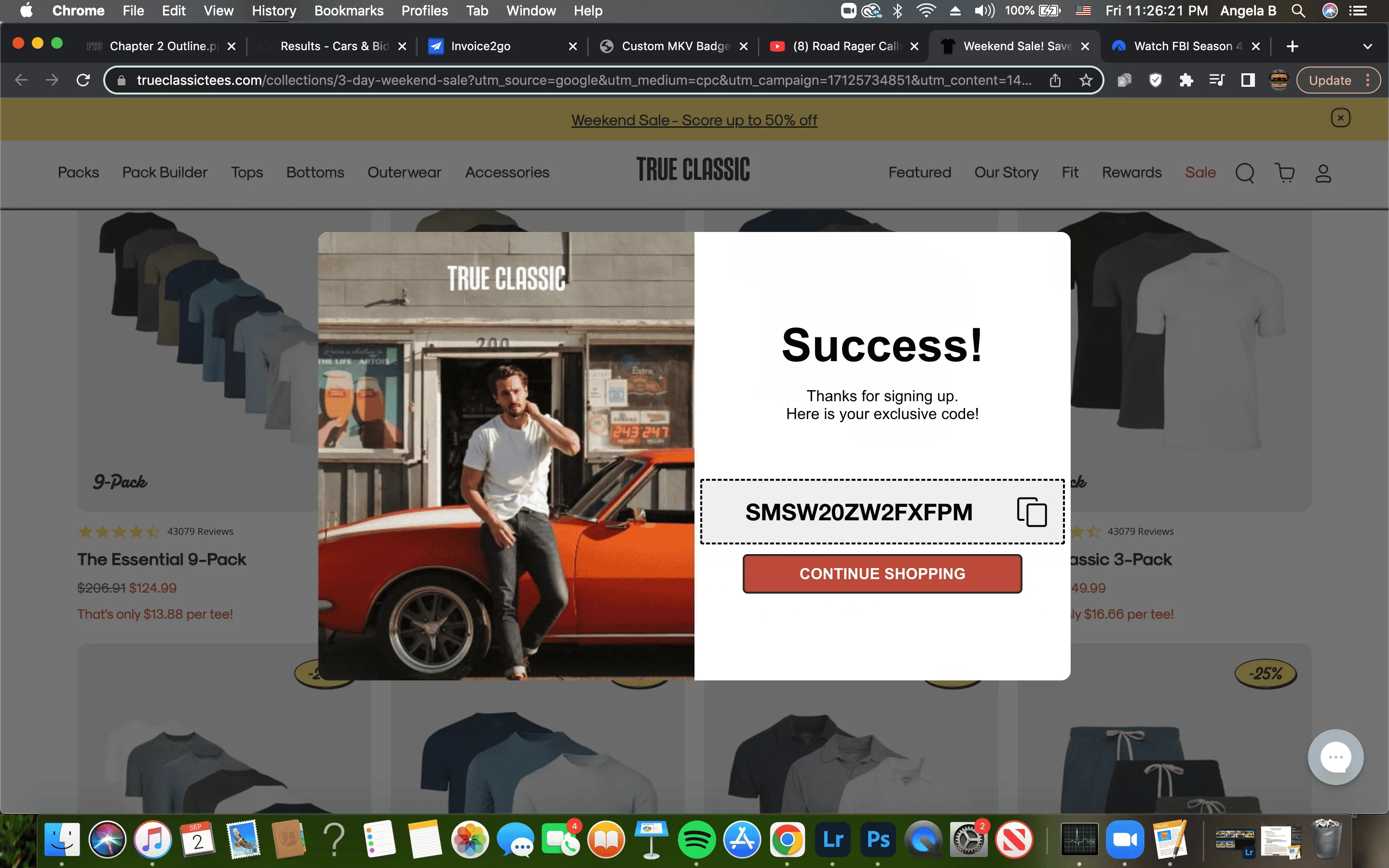Focus the trueclassictees.com address bar
The height and width of the screenshot is (868, 1389).
(584, 80)
